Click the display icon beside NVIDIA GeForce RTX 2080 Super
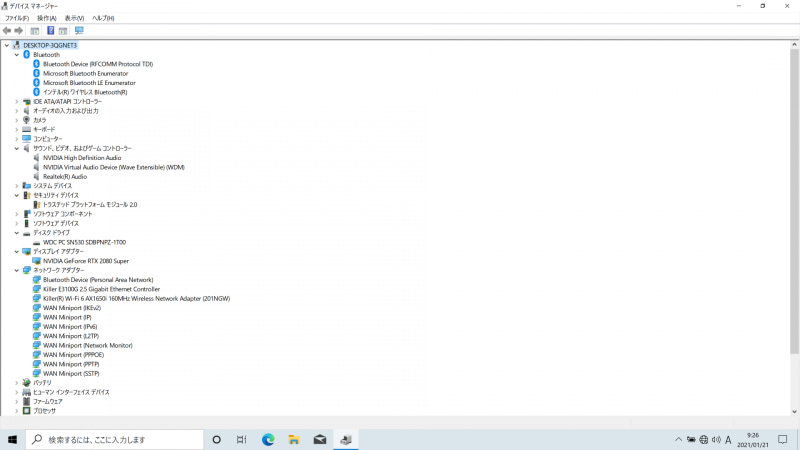 36,261
